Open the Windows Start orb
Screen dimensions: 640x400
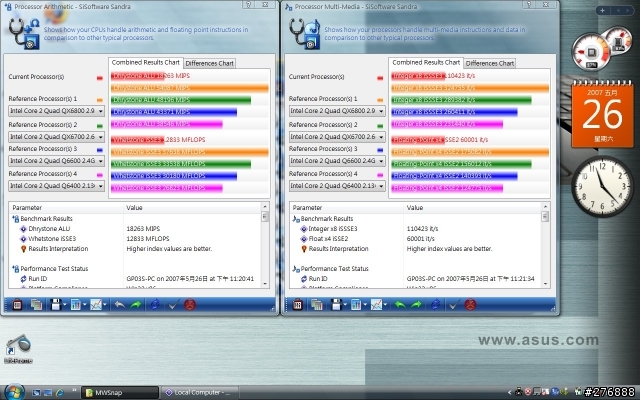coord(14,392)
